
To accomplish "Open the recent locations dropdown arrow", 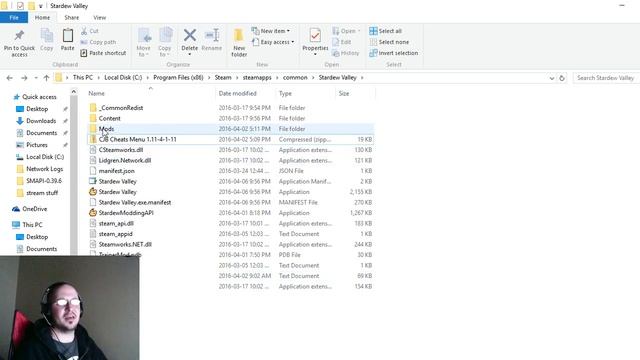I will 36,78.
